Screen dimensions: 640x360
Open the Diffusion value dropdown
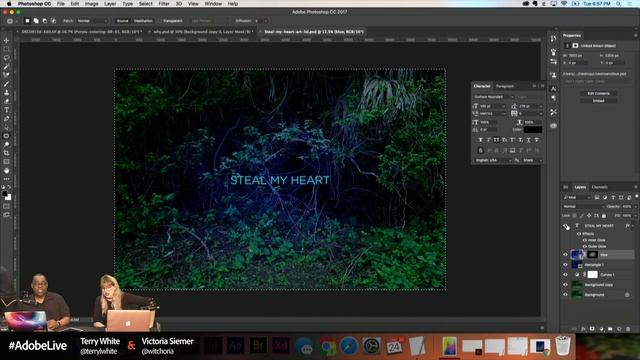(265, 21)
